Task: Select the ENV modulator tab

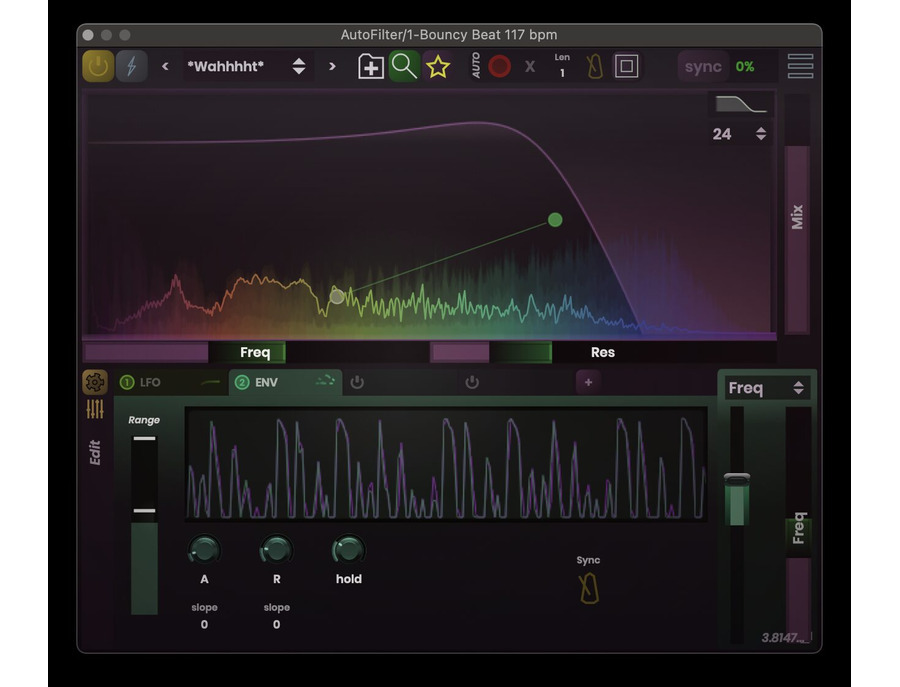Action: click(285, 382)
